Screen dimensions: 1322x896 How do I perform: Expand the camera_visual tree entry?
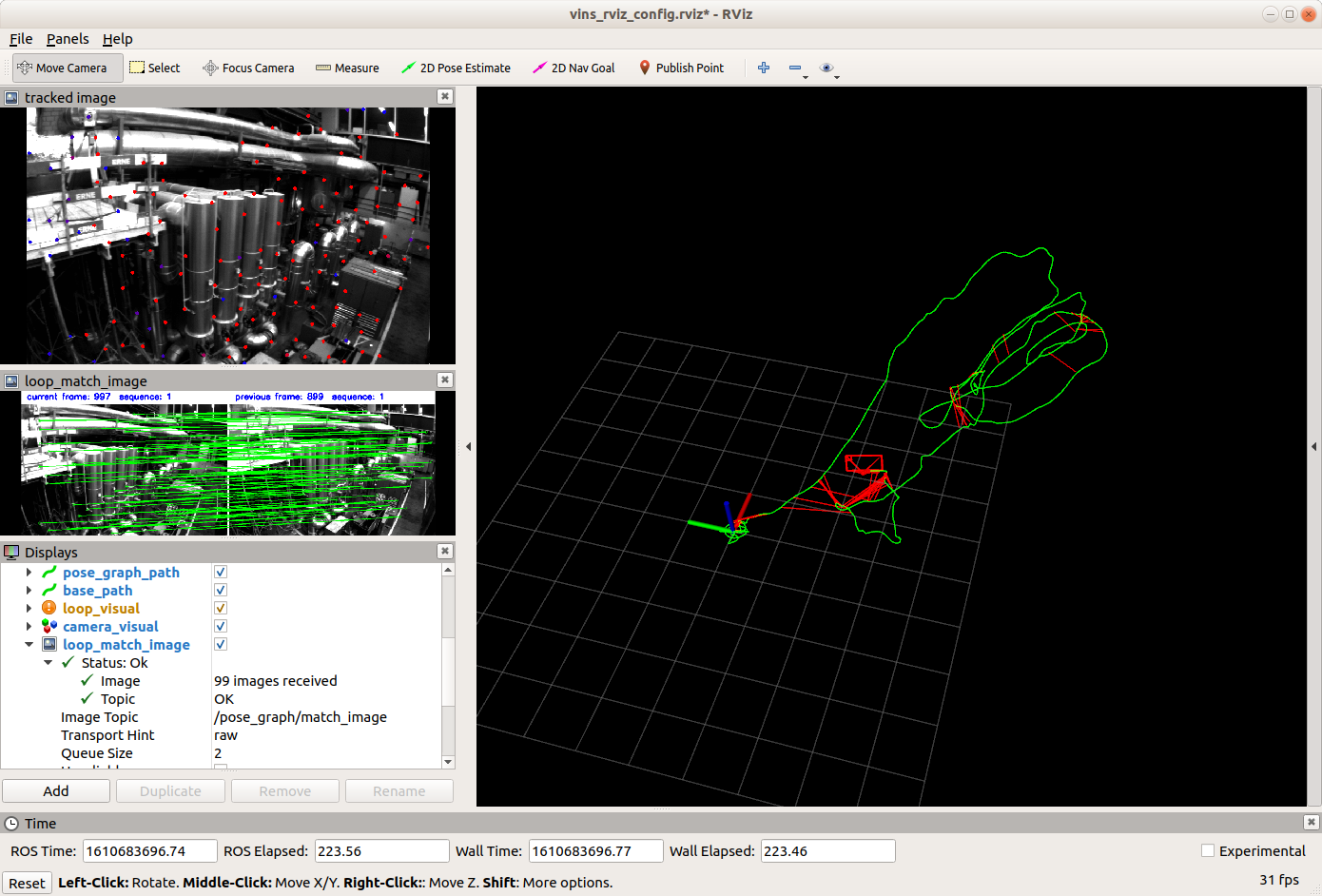(x=29, y=627)
